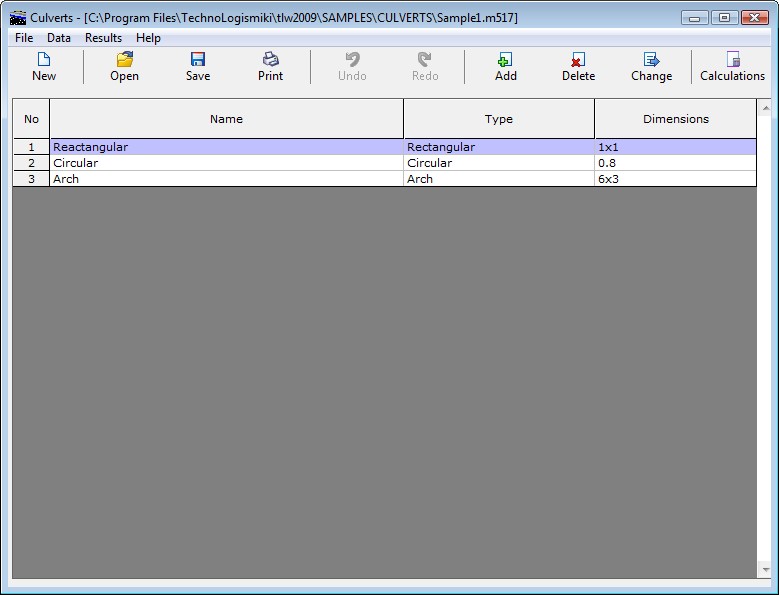
Task: Click the New document icon
Action: [x=44, y=66]
